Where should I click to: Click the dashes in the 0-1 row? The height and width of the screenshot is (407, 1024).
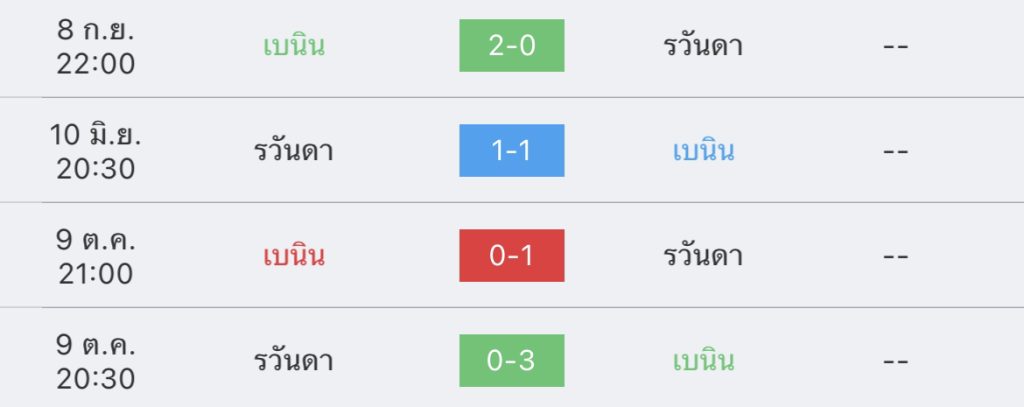(896, 257)
